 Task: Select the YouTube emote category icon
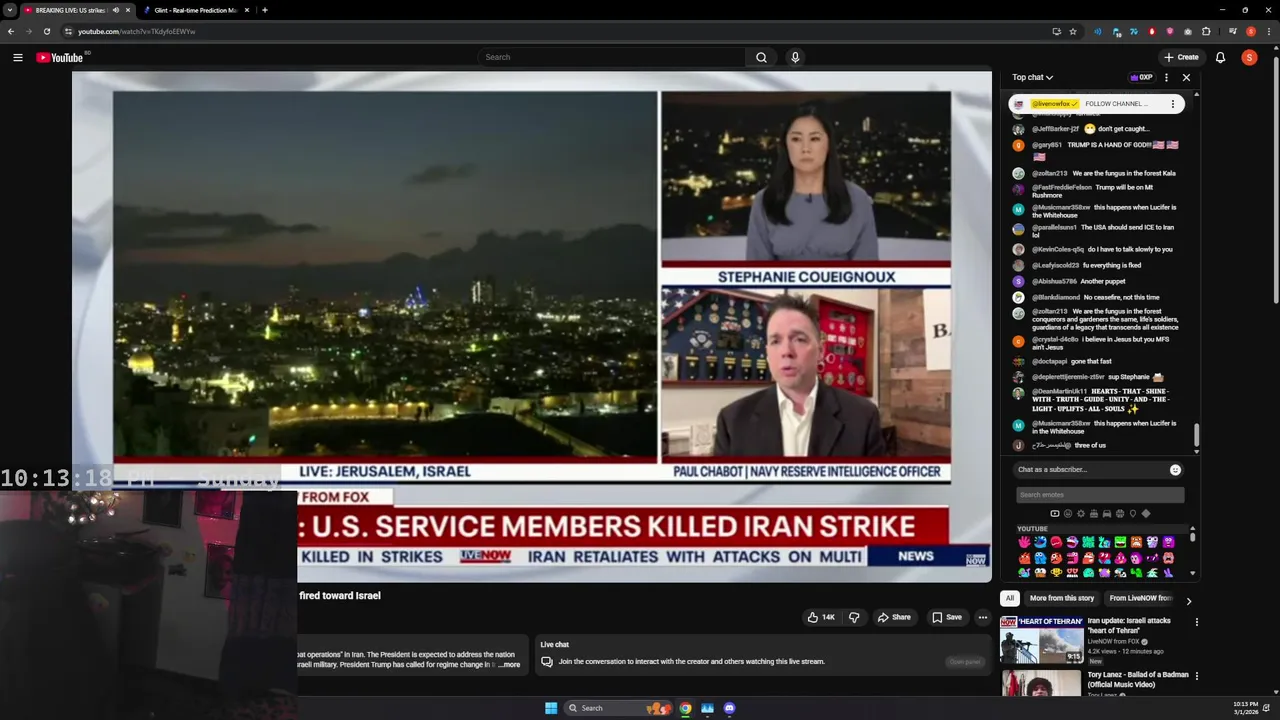pyautogui.click(x=1055, y=514)
